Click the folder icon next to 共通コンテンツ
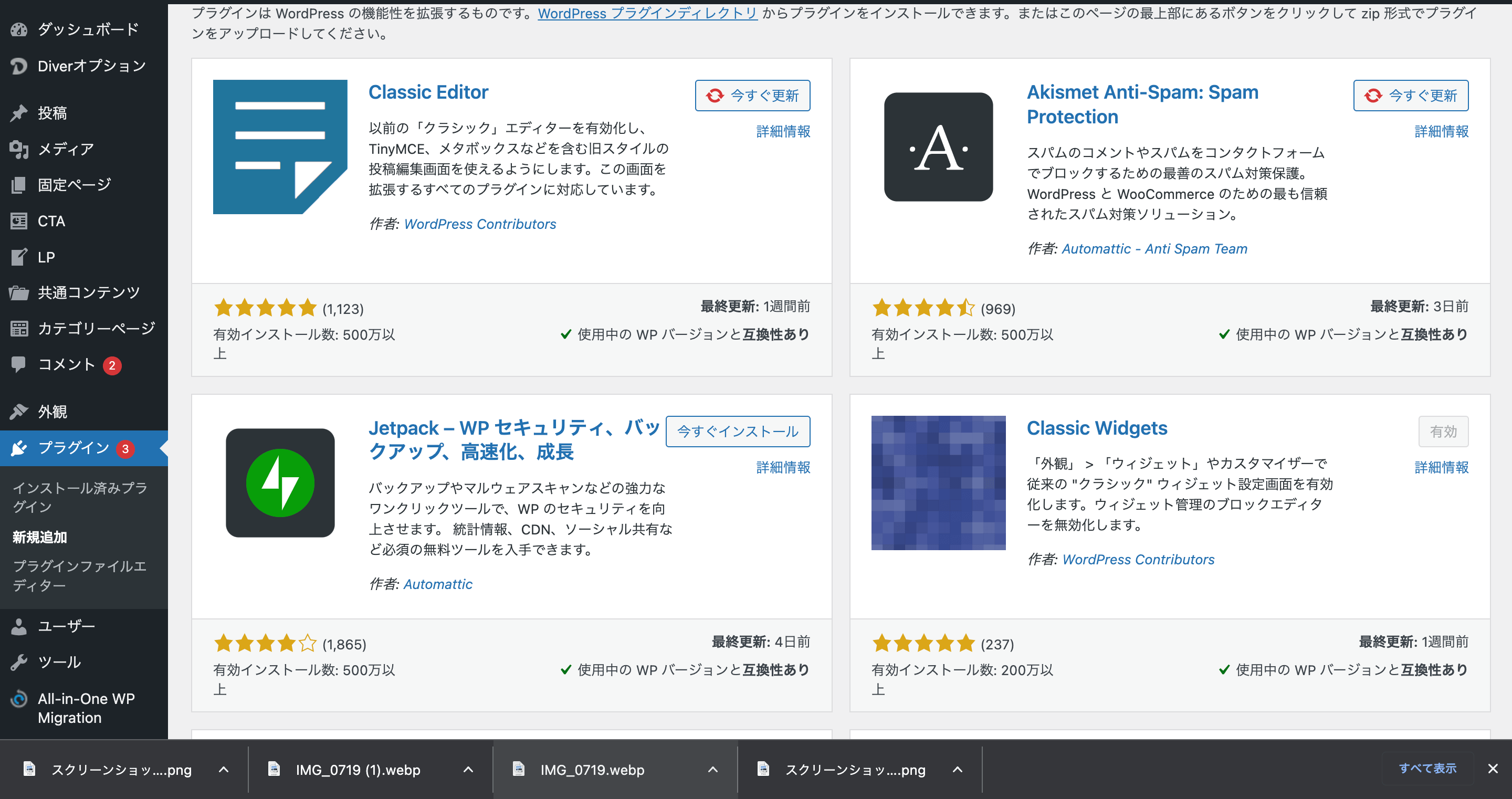The height and width of the screenshot is (799, 1512). coord(19,292)
